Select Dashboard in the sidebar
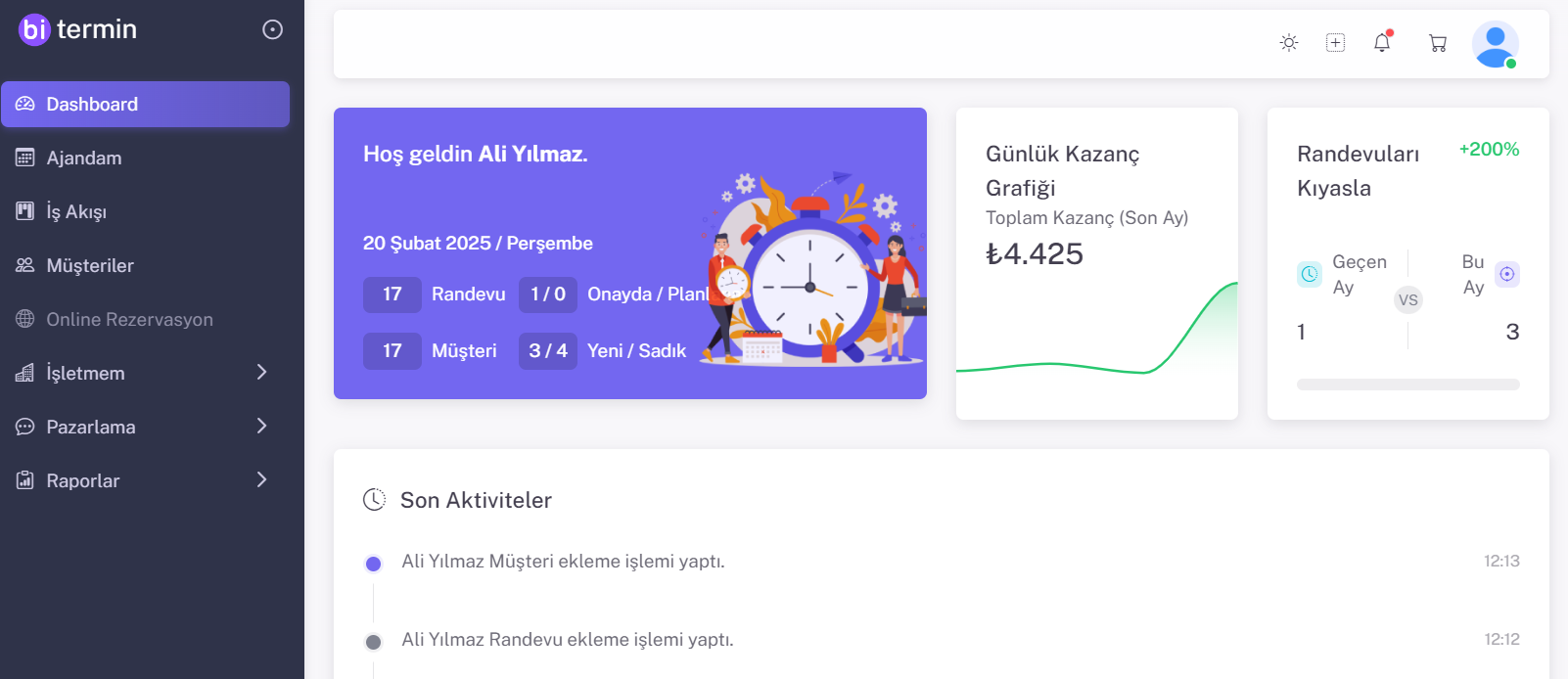The image size is (1568, 679). pos(145,105)
